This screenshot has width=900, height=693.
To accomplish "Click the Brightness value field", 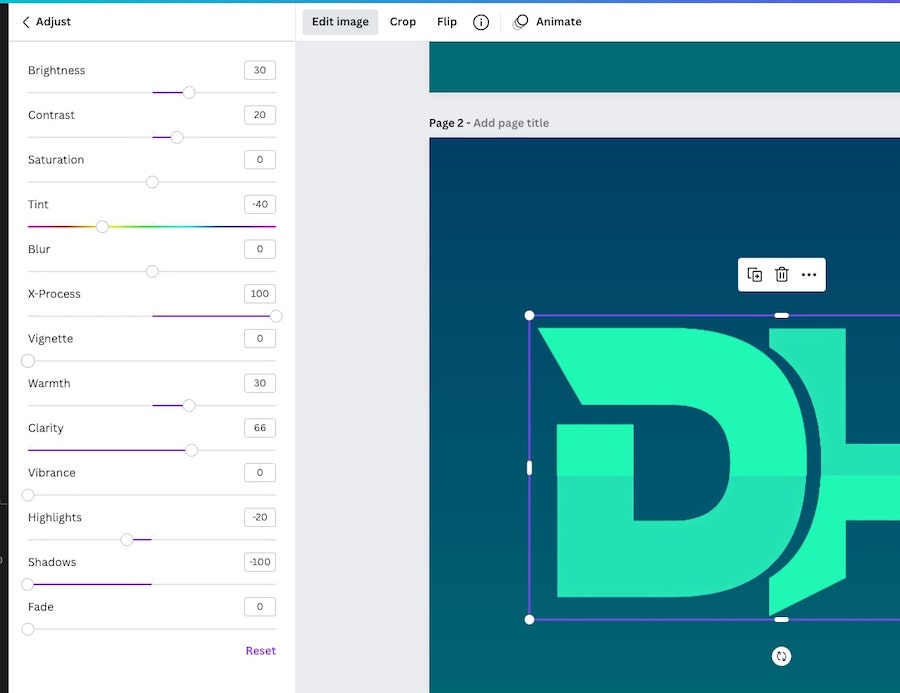I will [x=259, y=70].
